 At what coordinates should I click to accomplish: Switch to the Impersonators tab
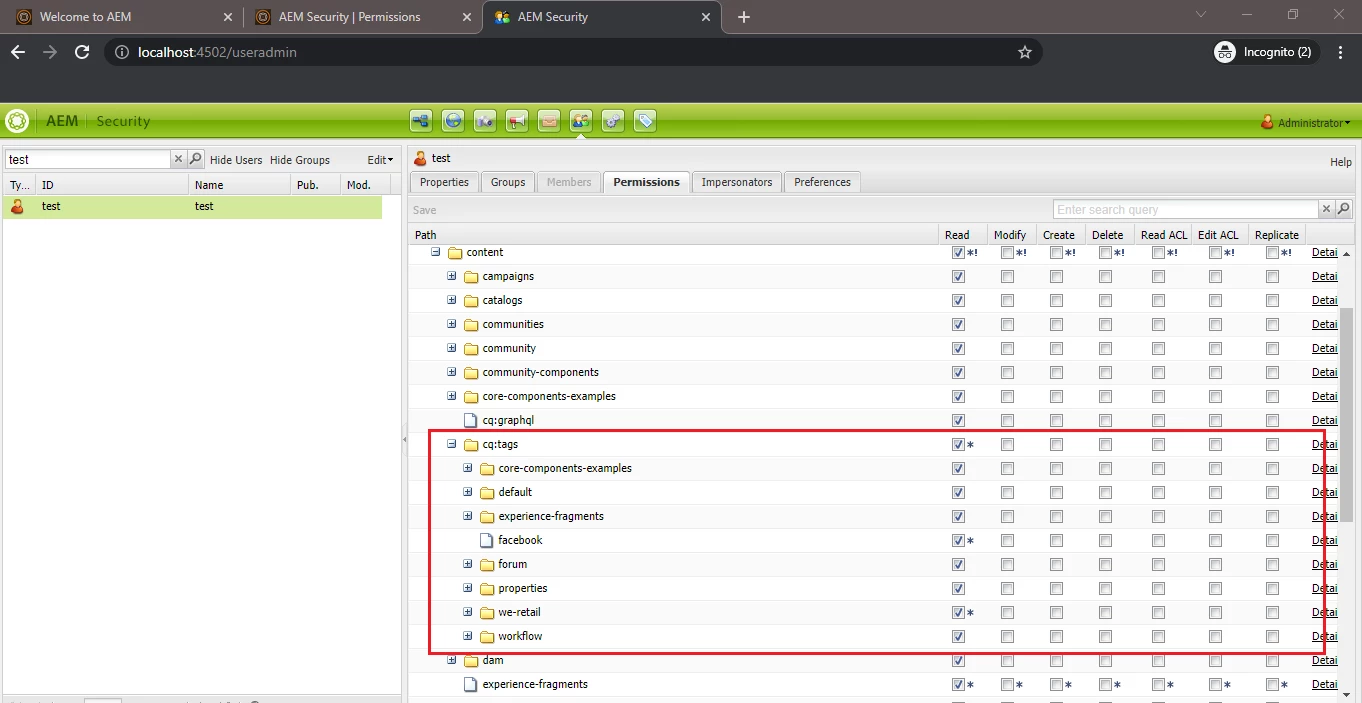pyautogui.click(x=737, y=182)
